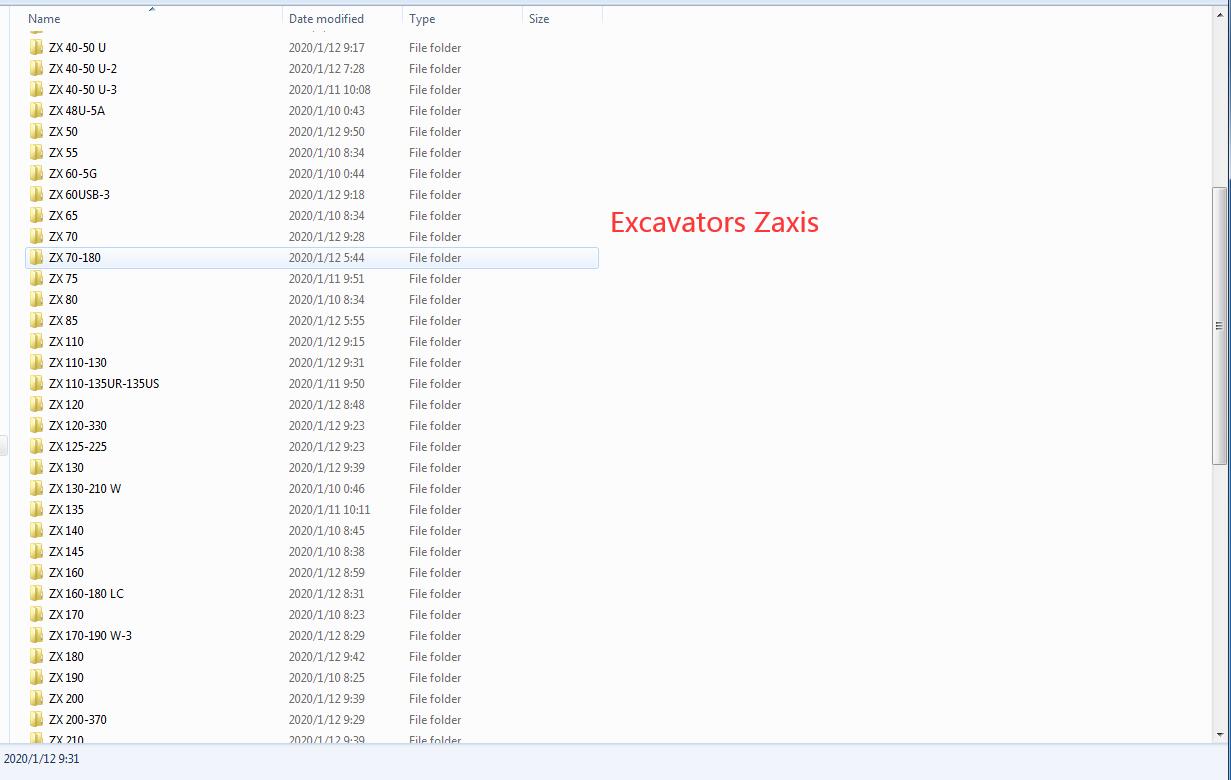
Task: Click the folder icon of ZX 135
Action: click(36, 509)
